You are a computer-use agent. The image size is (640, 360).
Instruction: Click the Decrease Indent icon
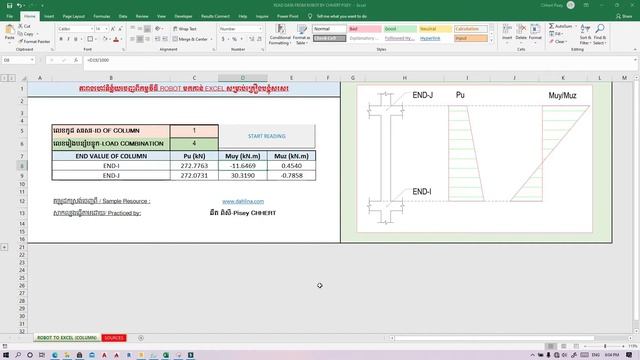coord(158,39)
